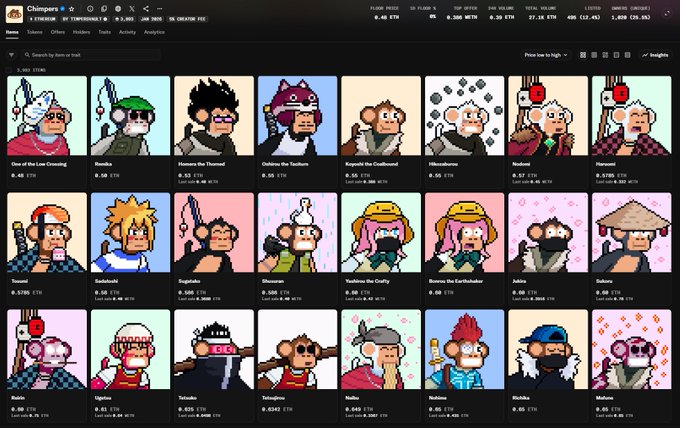Screen dimensions: 680x428
Task: Open Bonrou the Earthshaker NFT image
Action: coord(464,232)
